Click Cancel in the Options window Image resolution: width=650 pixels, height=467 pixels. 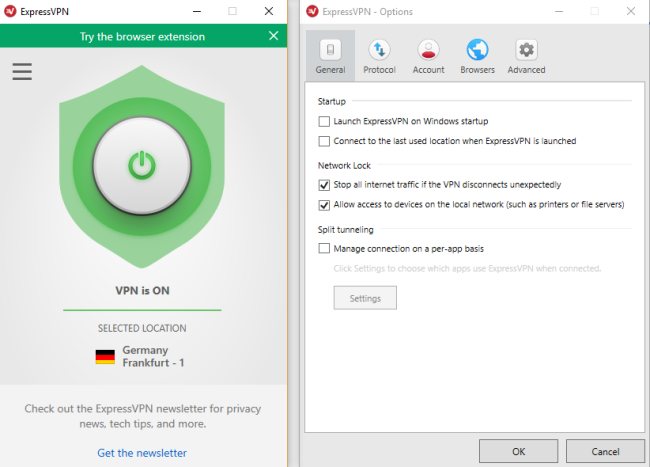click(x=605, y=451)
